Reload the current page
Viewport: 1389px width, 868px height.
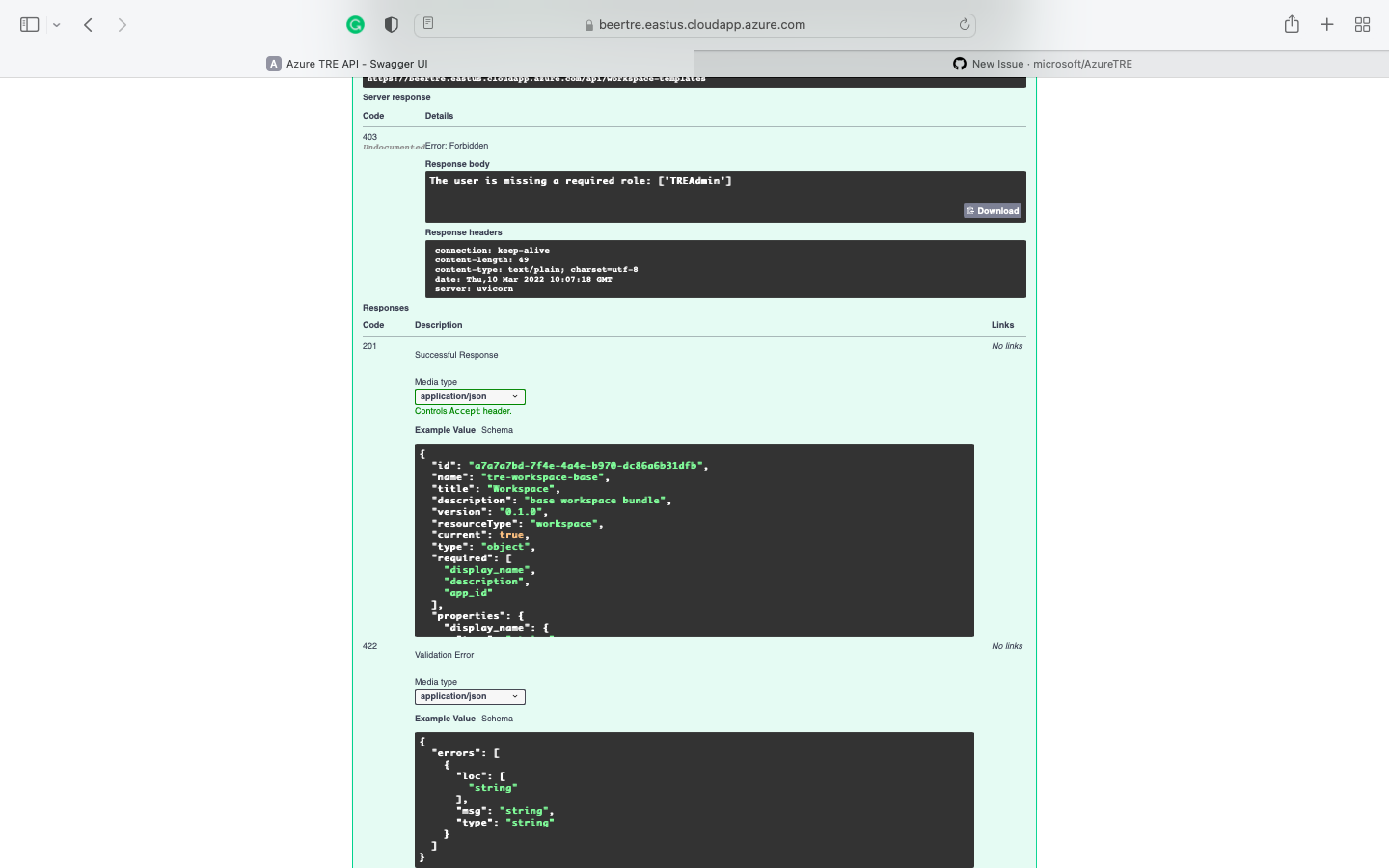coord(964,24)
